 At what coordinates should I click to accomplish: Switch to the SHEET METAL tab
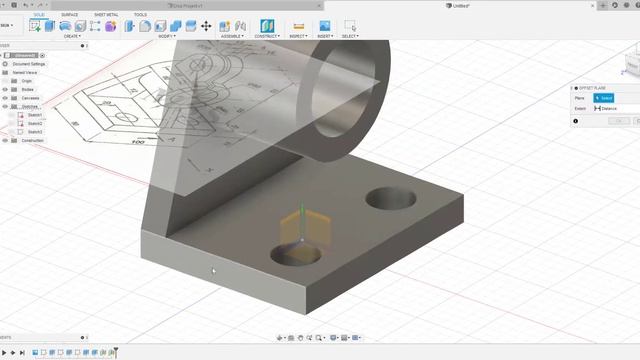(x=106, y=15)
